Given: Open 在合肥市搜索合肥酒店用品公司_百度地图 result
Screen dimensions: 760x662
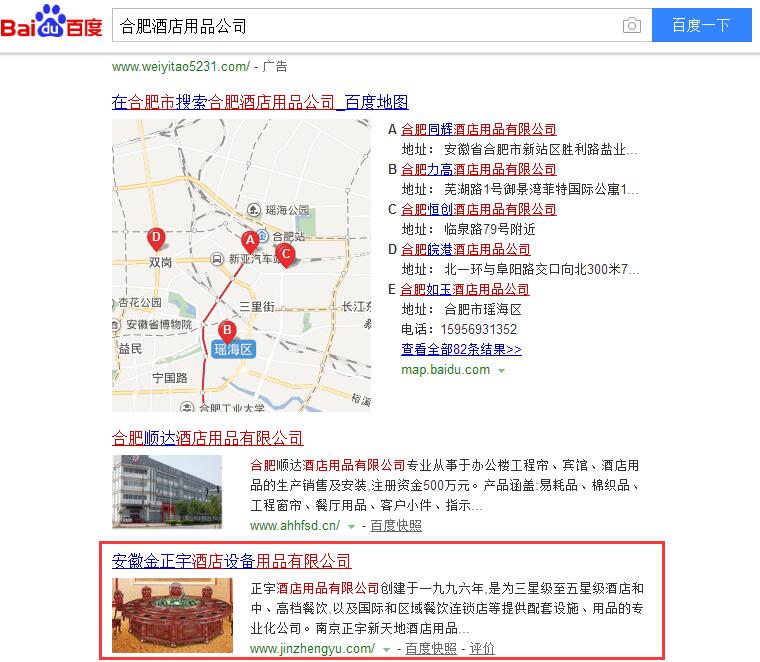Looking at the screenshot, I should [x=260, y=102].
